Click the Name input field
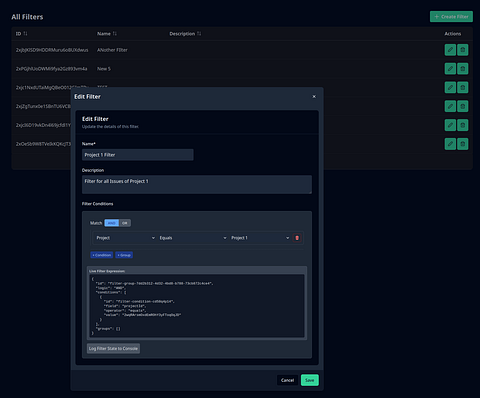Image resolution: width=480 pixels, height=398 pixels. pos(138,155)
